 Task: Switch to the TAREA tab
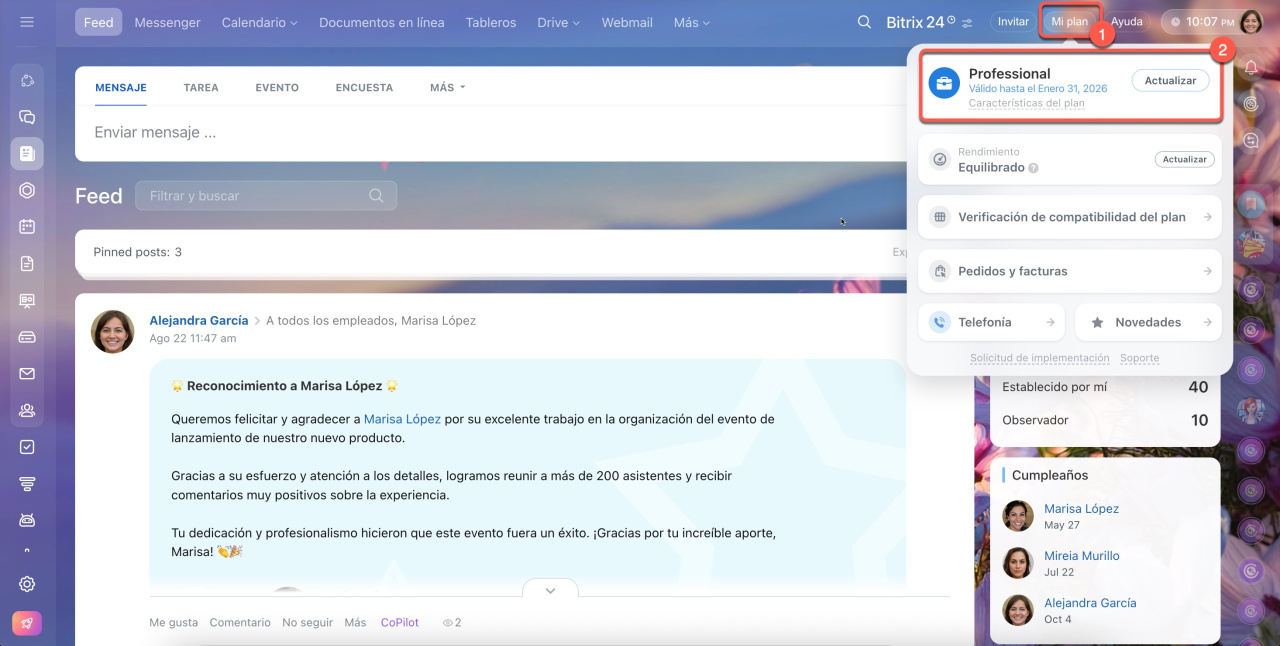[201, 88]
